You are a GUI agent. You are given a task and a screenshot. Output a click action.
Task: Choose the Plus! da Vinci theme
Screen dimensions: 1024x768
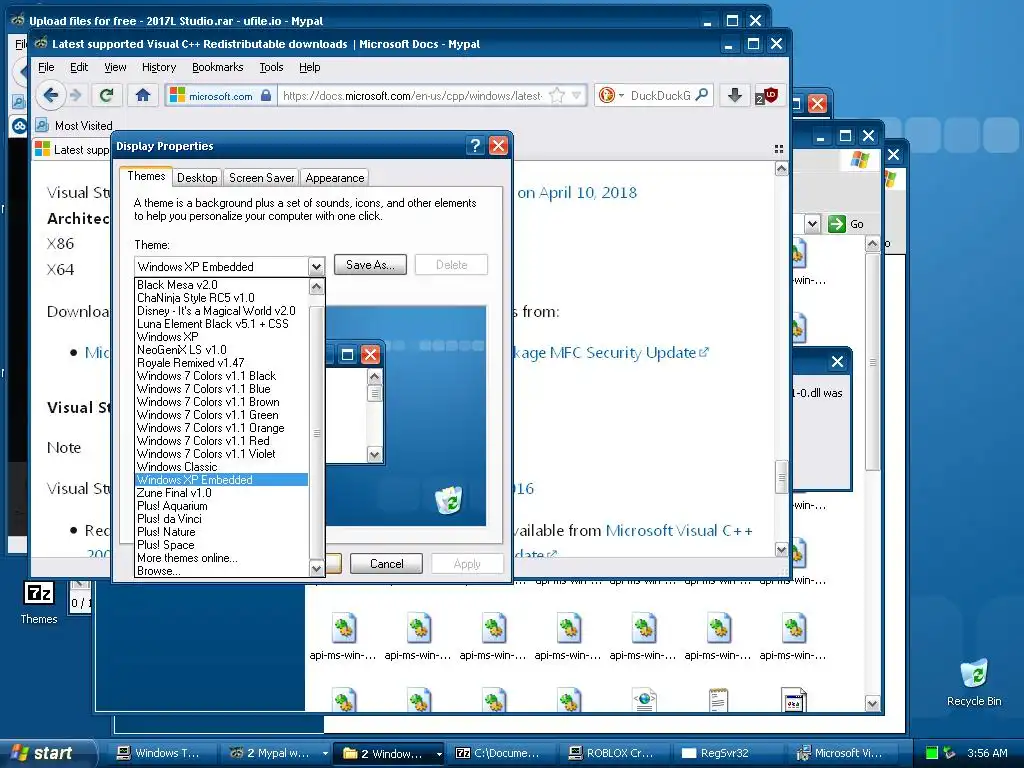(221, 519)
